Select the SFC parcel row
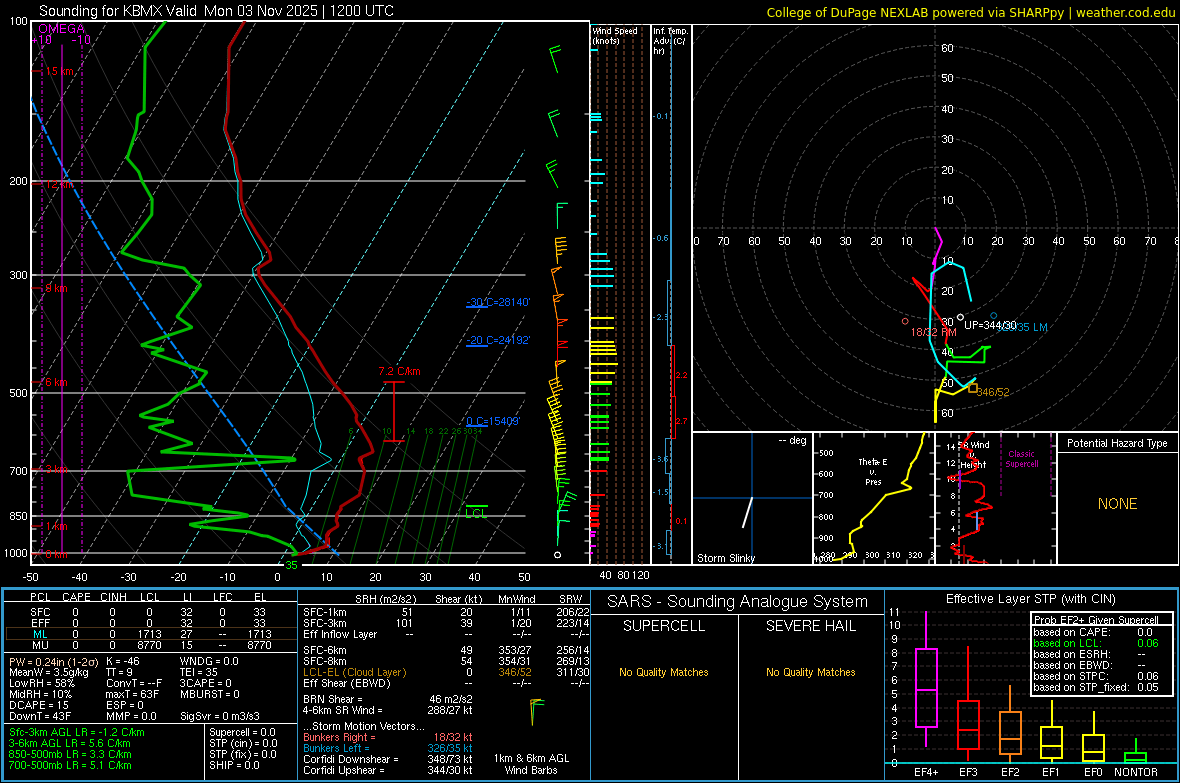Image resolution: width=1180 pixels, height=783 pixels. [150, 612]
